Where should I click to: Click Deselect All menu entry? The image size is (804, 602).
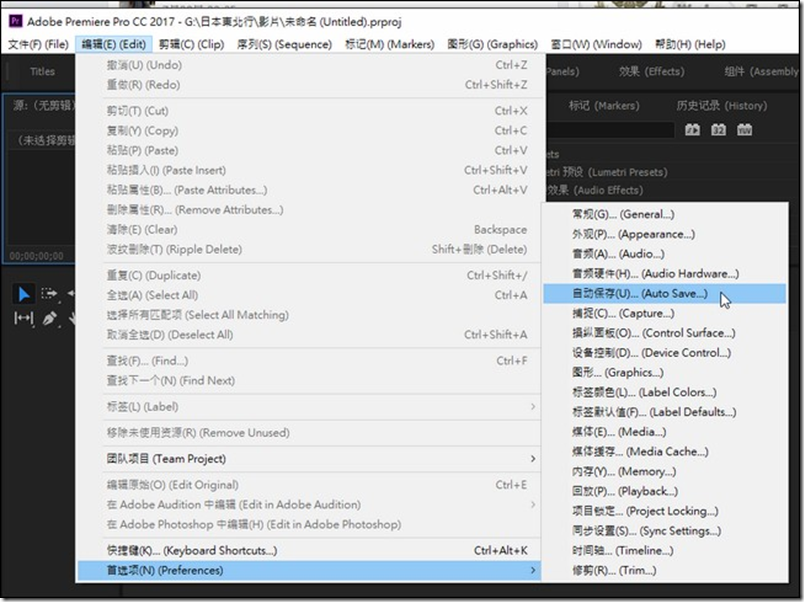click(309, 335)
